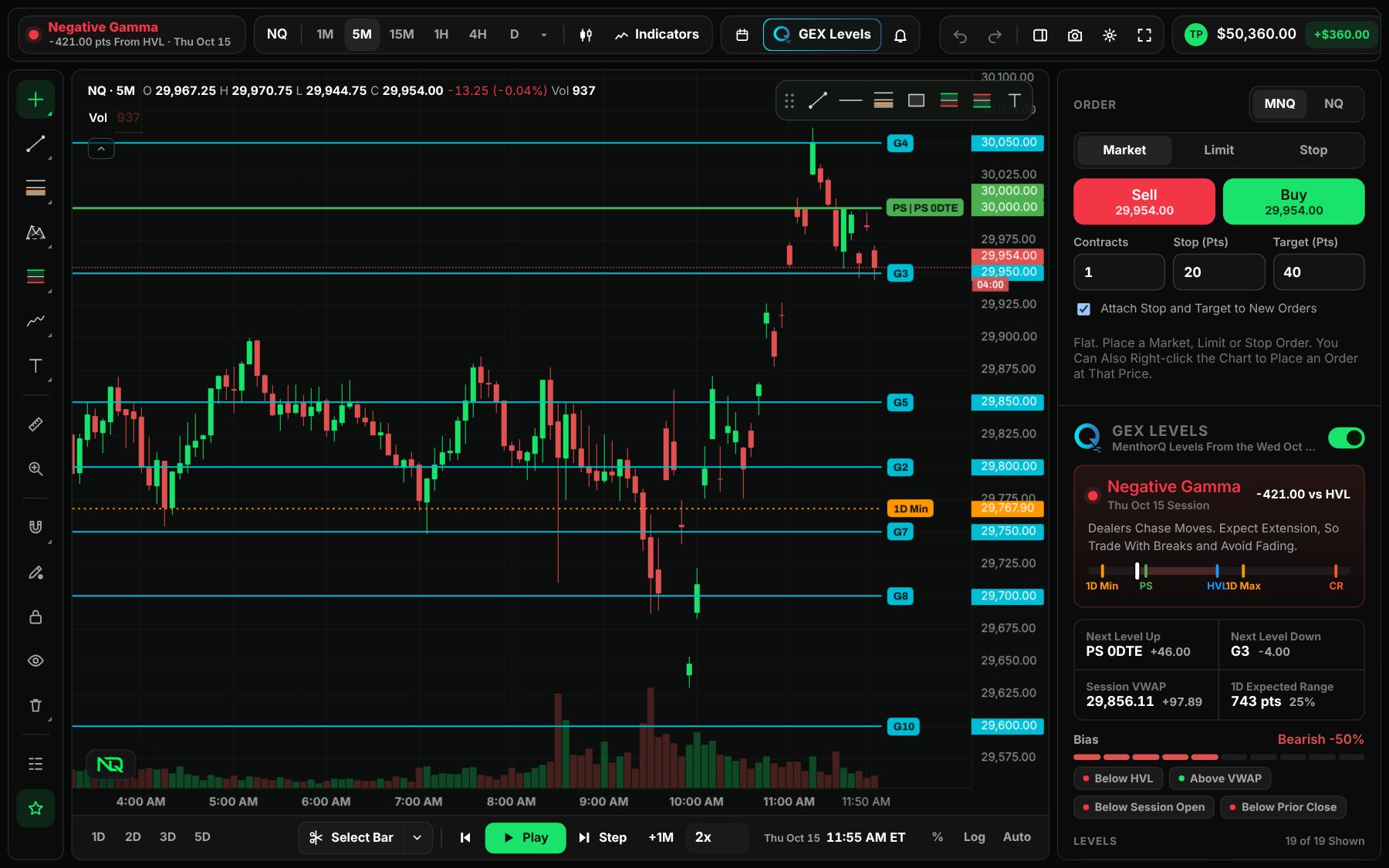
Task: Select the NQ contract tab in Order panel
Action: pyautogui.click(x=1333, y=104)
